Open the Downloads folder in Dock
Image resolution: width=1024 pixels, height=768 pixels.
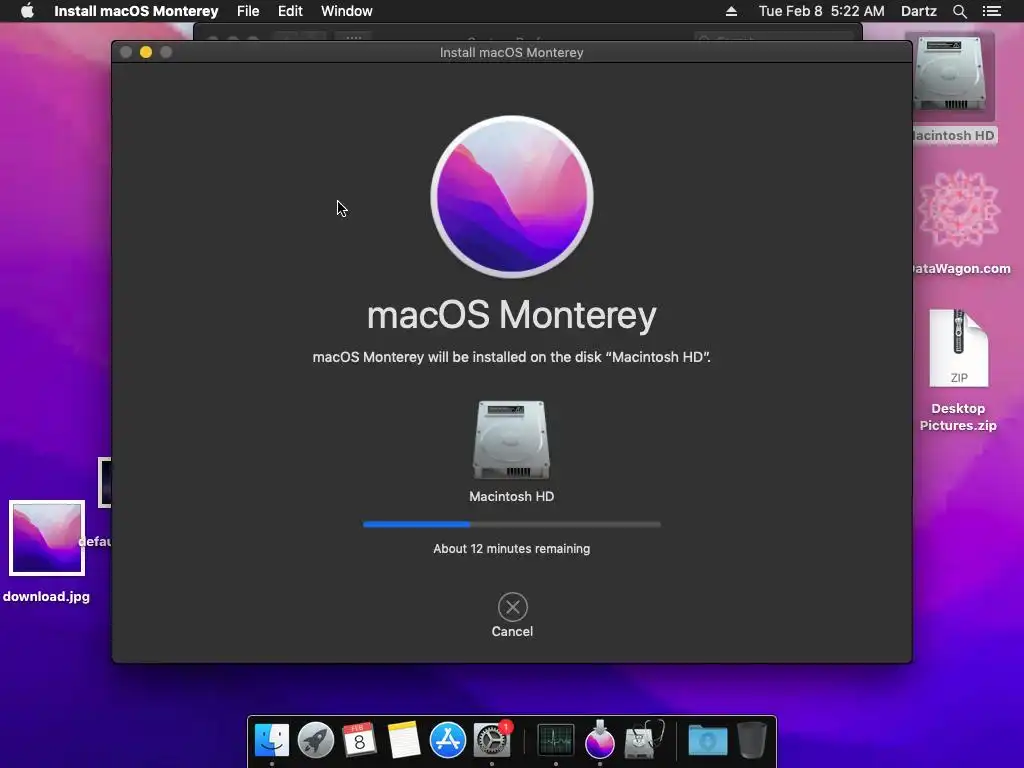point(708,741)
